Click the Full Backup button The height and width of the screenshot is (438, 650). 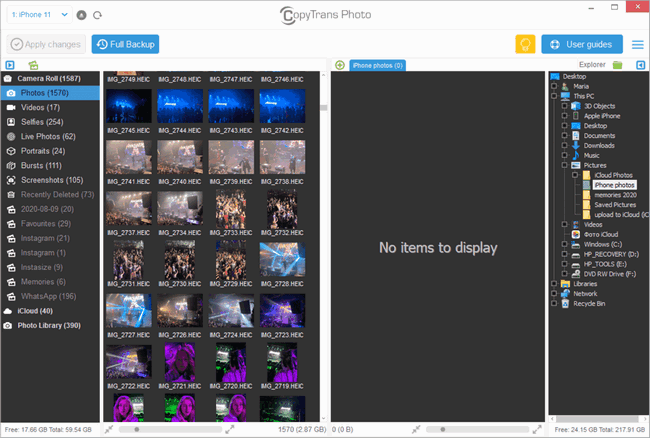coord(125,44)
